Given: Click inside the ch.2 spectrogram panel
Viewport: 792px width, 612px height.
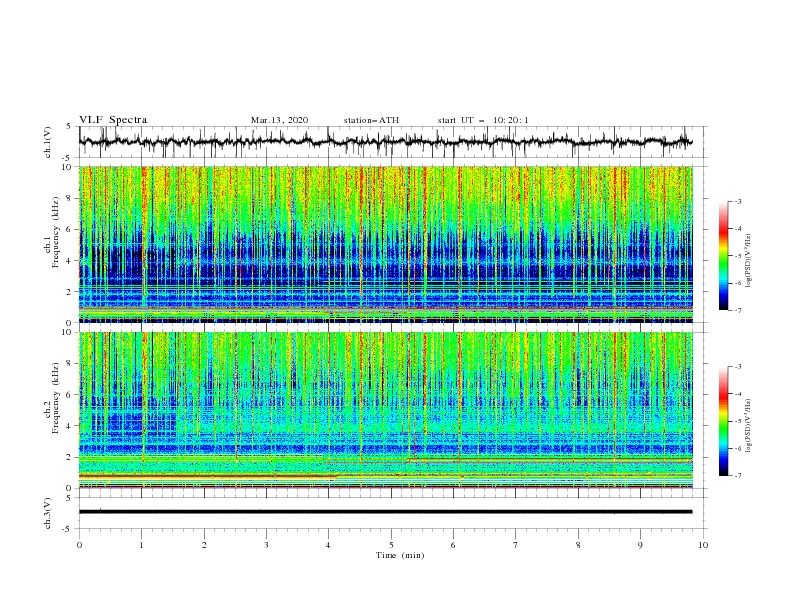Looking at the screenshot, I should pyautogui.click(x=385, y=410).
